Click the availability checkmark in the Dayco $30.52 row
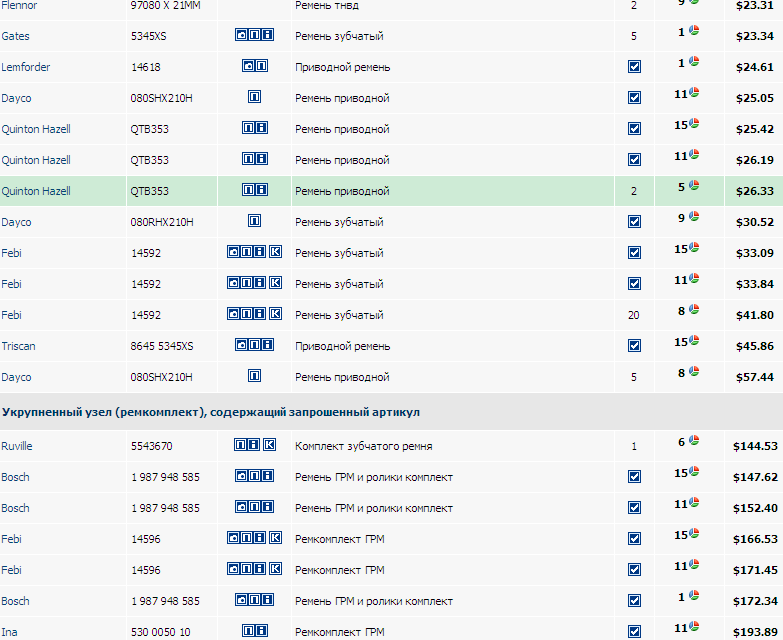783x640 pixels. (634, 221)
